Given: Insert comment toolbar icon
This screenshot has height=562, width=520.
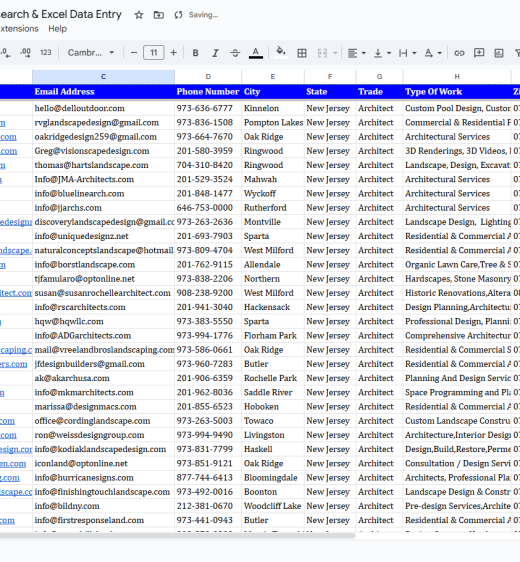Looking at the screenshot, I should point(479,53).
